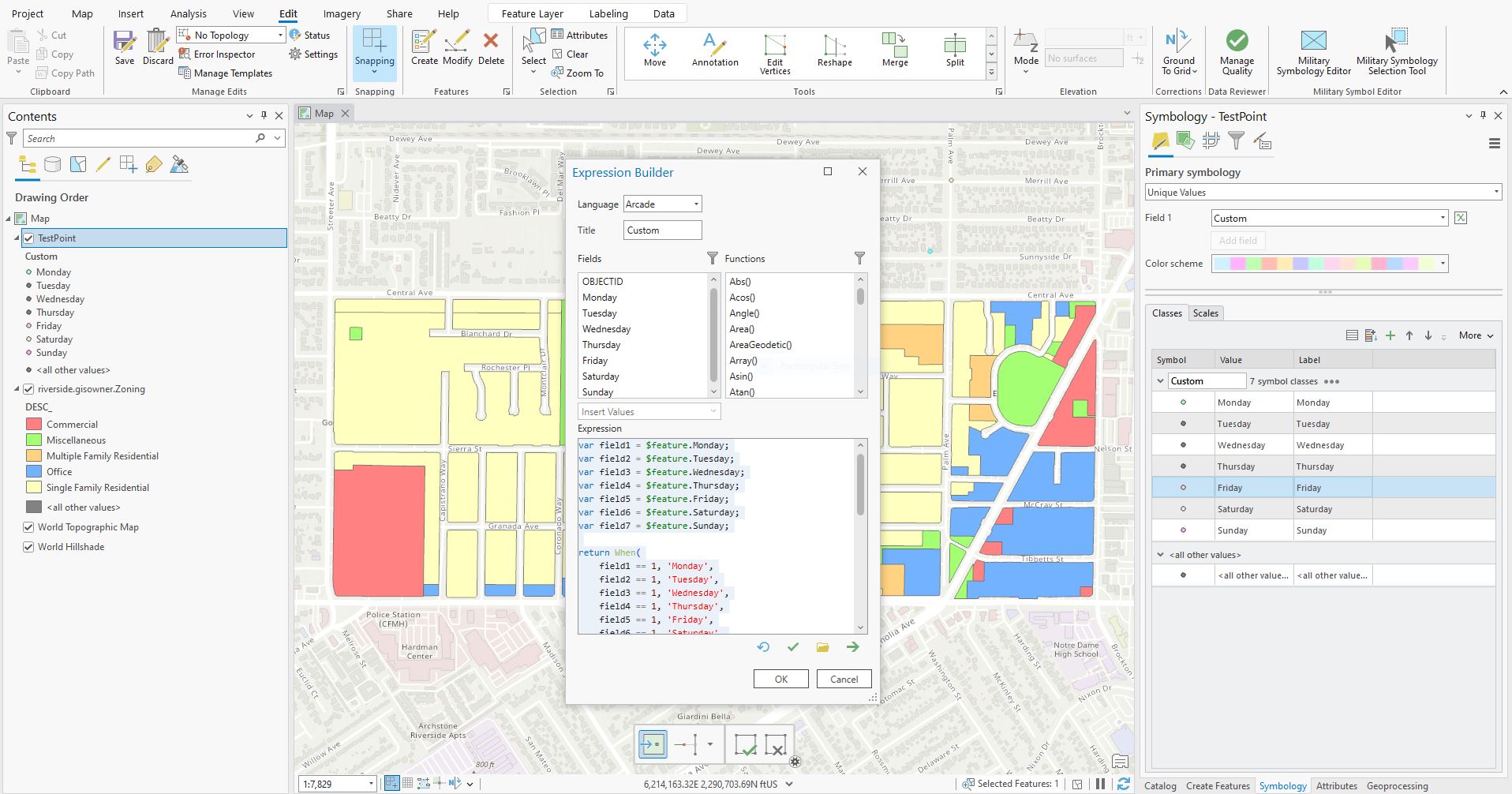Image resolution: width=1512 pixels, height=794 pixels.
Task: Select the Reshape edit tool
Action: (x=834, y=50)
